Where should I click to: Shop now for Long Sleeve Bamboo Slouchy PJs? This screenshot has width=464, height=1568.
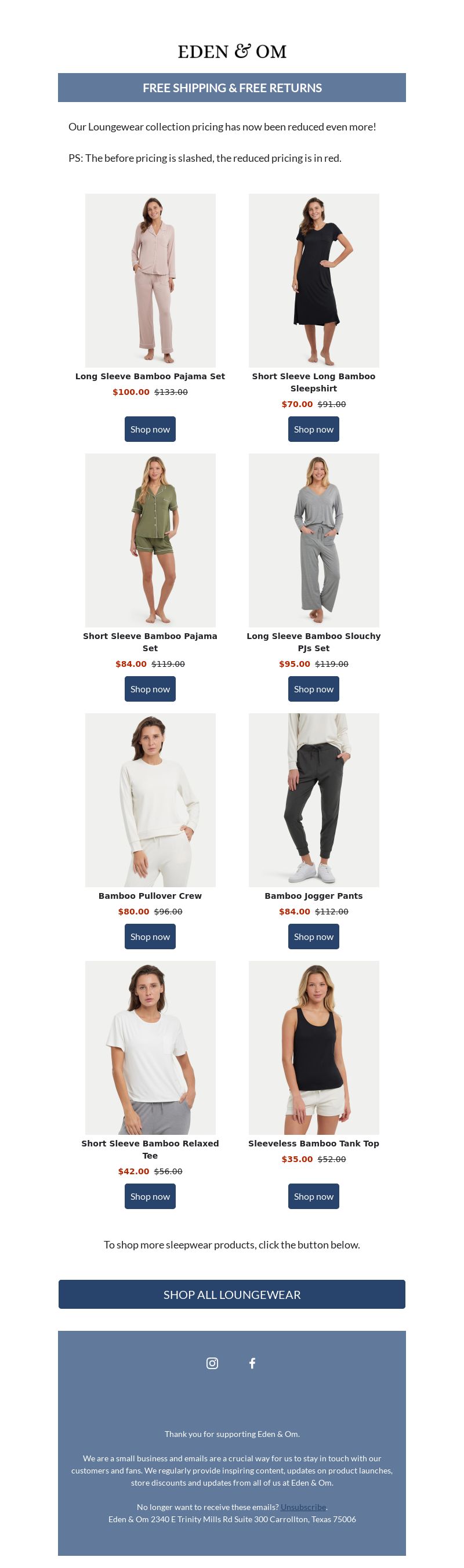click(314, 689)
